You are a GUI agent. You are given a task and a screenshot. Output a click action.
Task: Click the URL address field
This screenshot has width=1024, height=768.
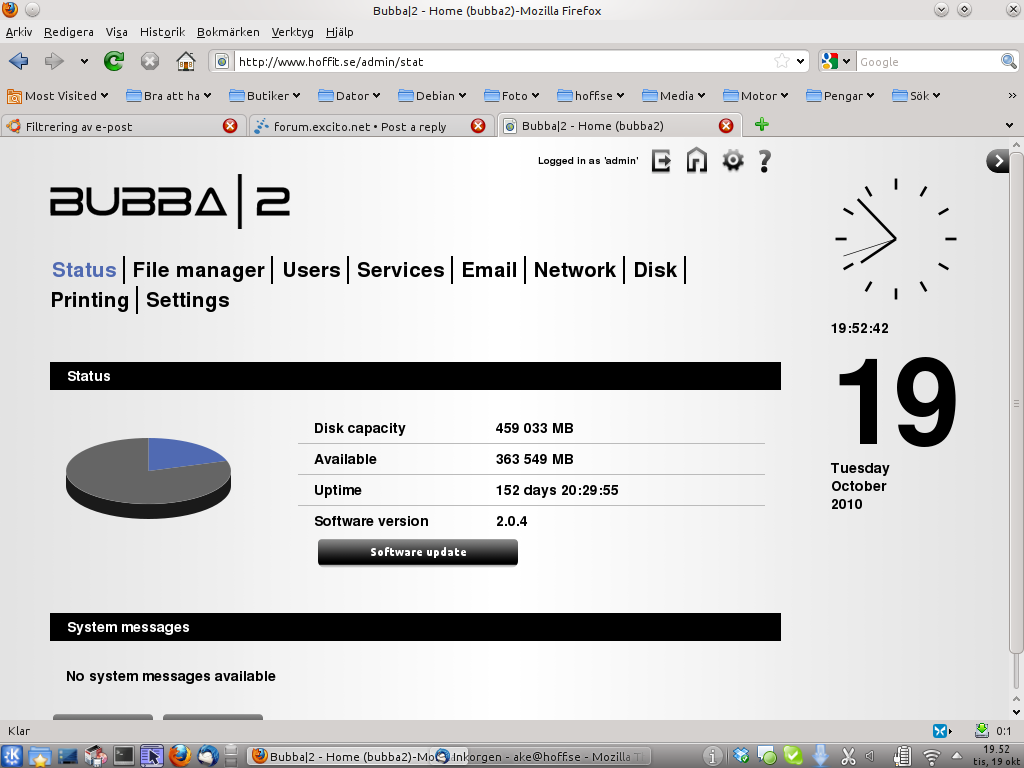pyautogui.click(x=503, y=61)
